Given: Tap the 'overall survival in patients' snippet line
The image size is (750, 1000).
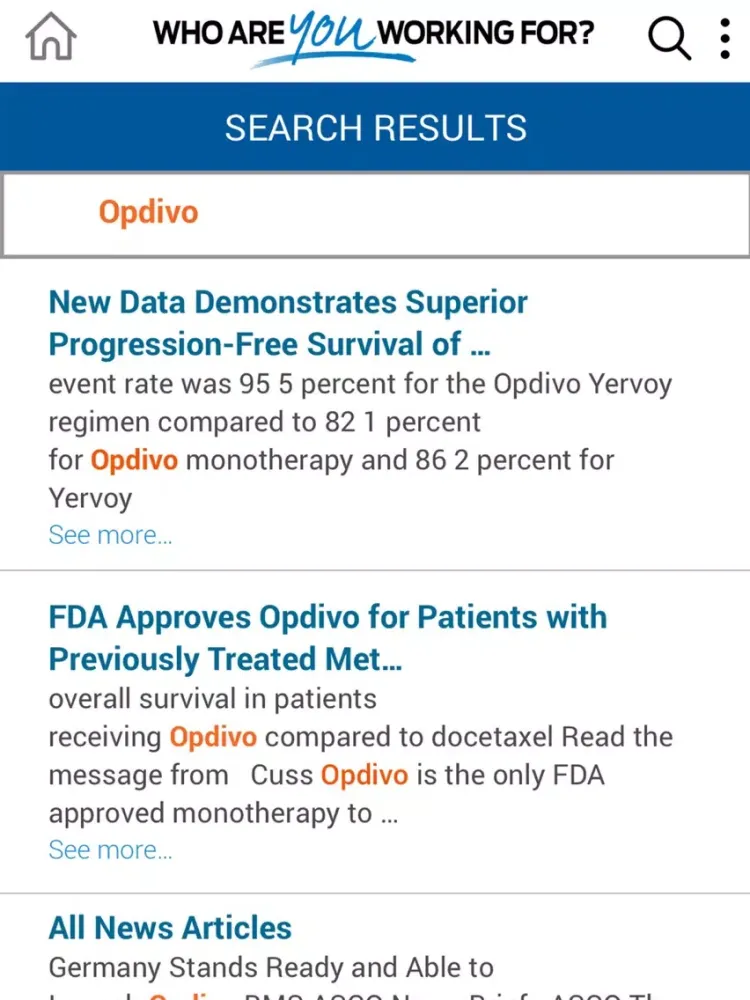Looking at the screenshot, I should pyautogui.click(x=212, y=699).
